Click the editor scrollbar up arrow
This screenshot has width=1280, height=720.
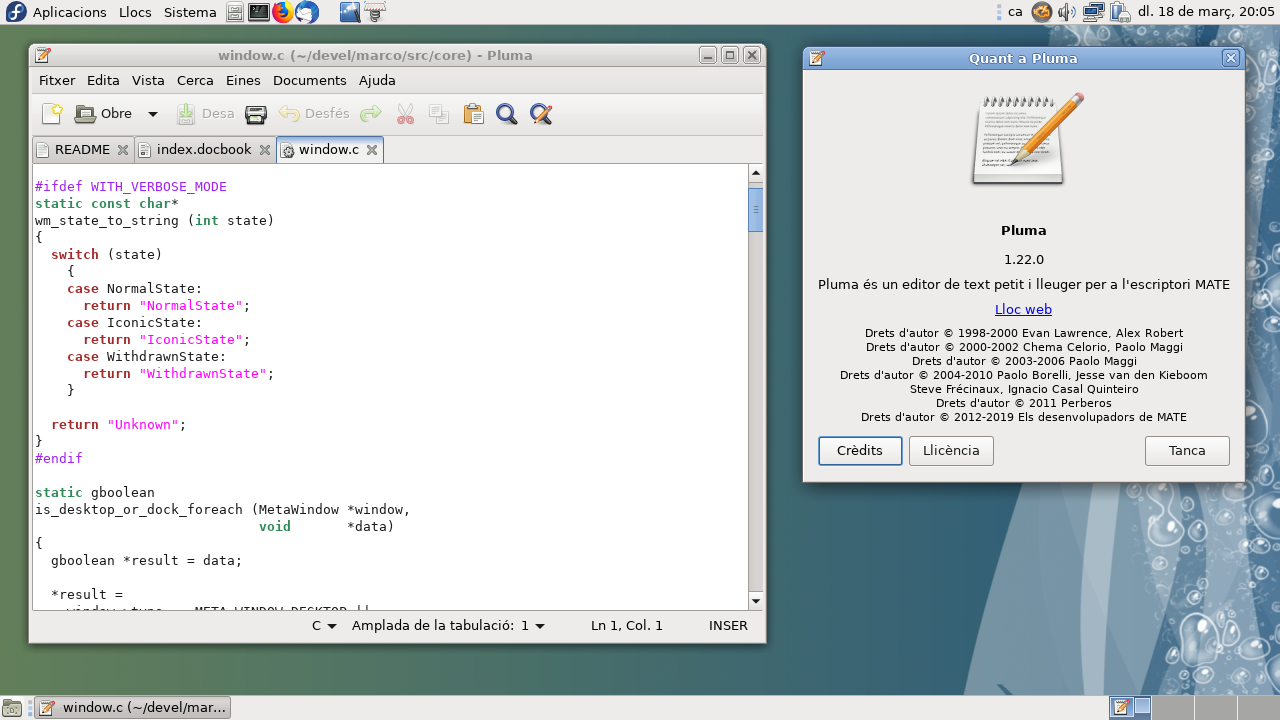(756, 174)
